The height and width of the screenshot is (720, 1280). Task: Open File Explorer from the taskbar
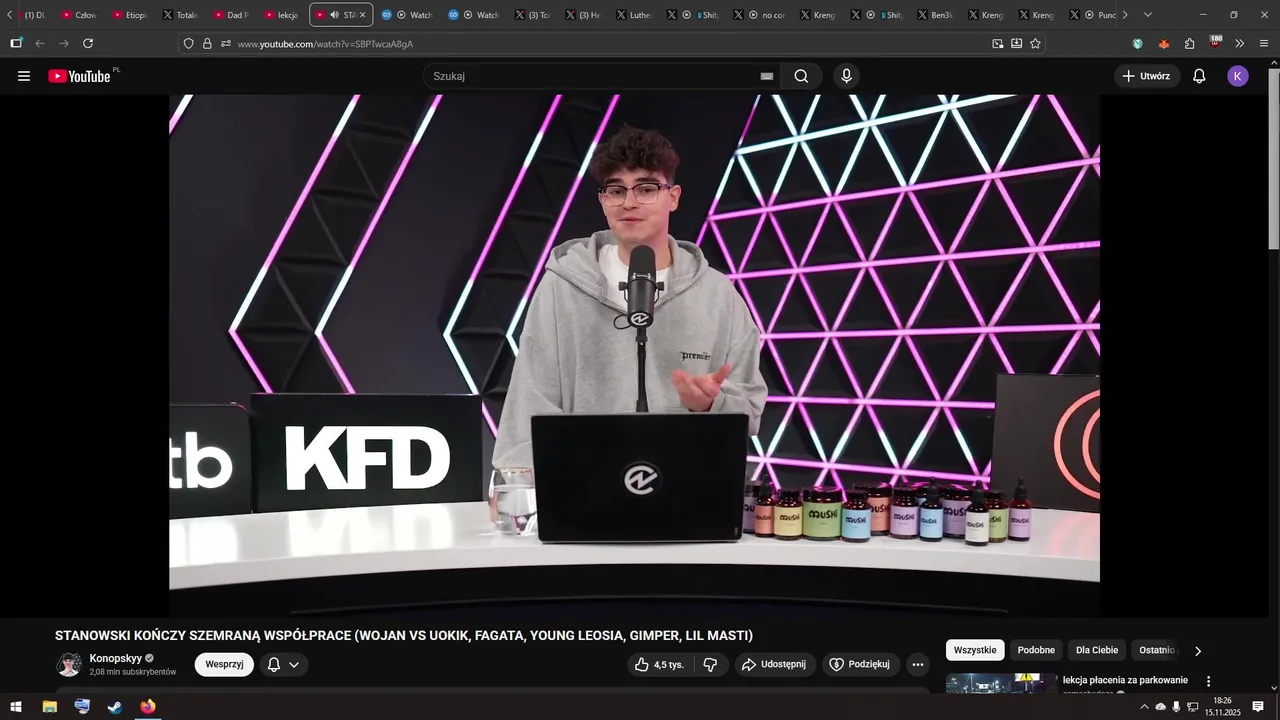click(49, 707)
